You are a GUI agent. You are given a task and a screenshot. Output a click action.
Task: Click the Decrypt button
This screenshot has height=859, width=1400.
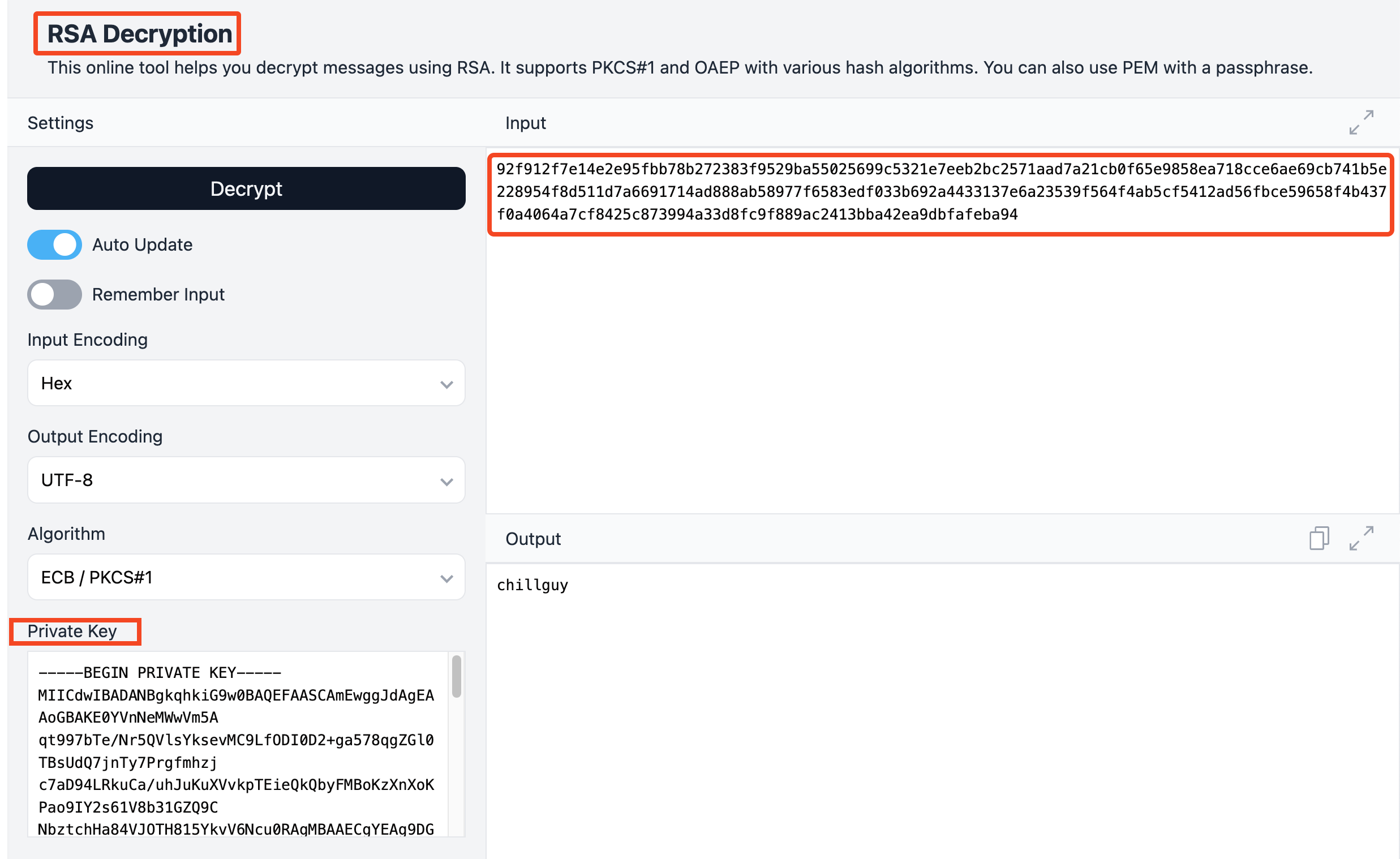pos(246,188)
